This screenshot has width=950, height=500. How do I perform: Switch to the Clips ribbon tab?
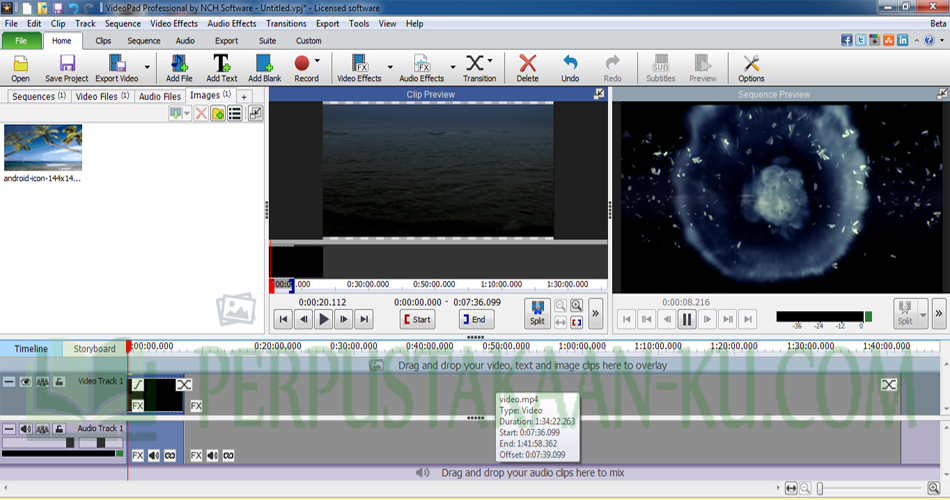click(103, 41)
